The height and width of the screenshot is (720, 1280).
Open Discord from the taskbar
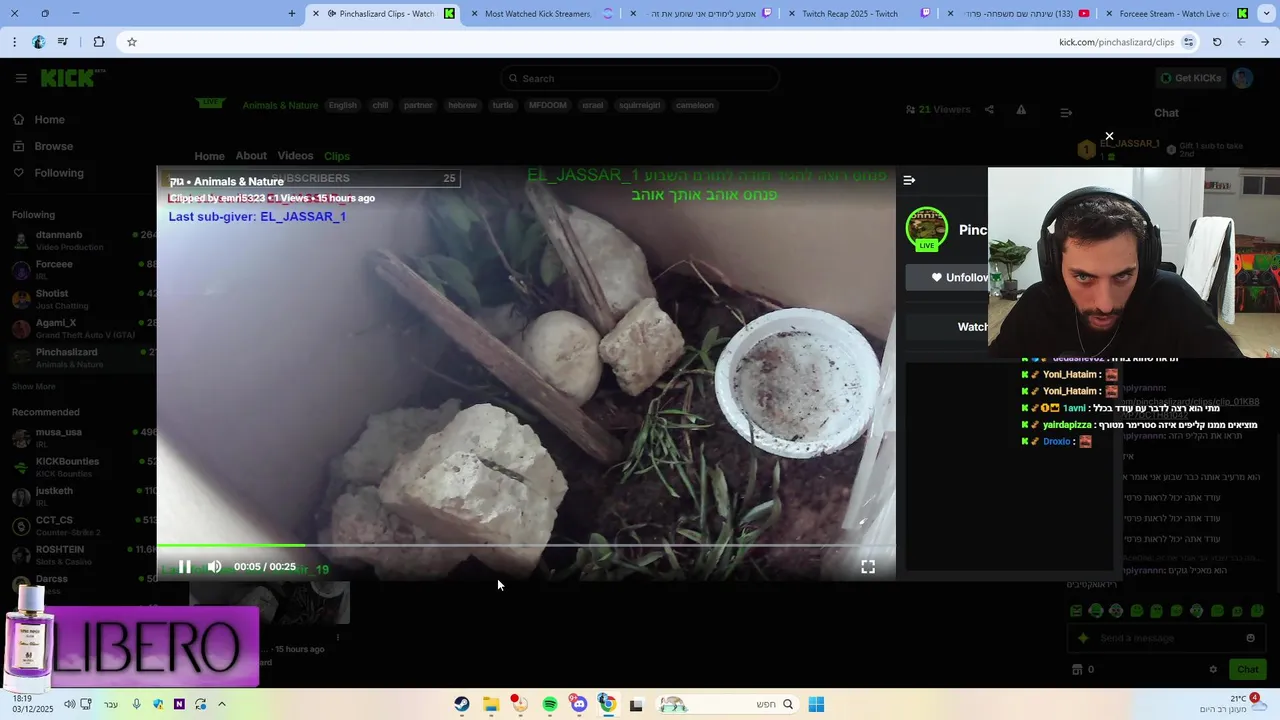coord(578,704)
